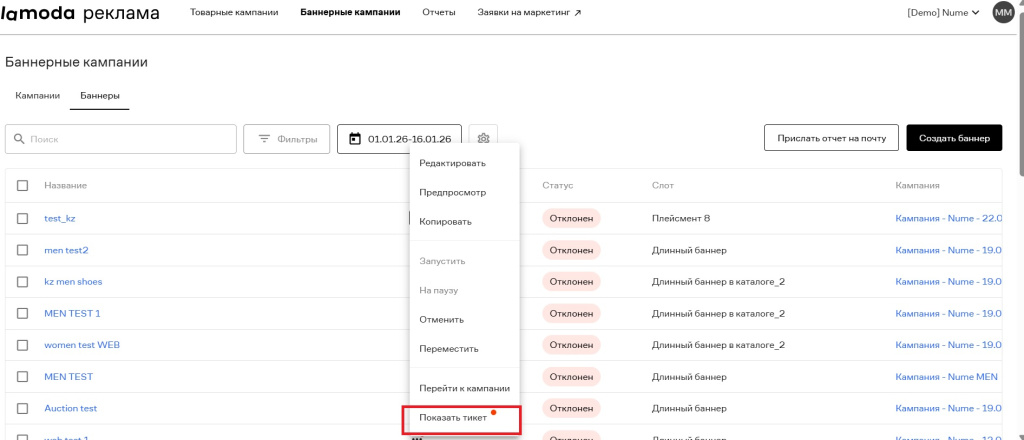Check the box for men test2 row

23,250
